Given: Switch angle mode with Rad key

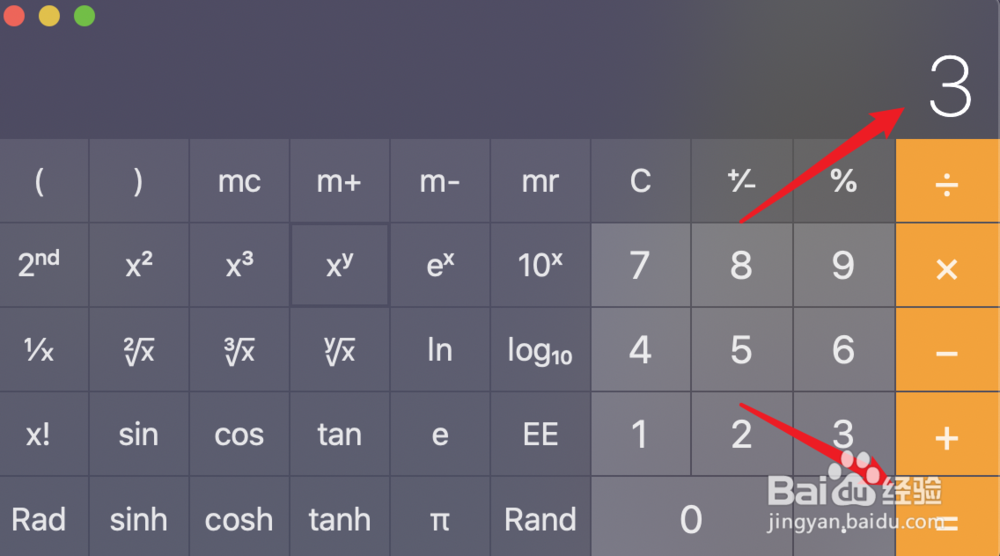Looking at the screenshot, I should (x=40, y=519).
